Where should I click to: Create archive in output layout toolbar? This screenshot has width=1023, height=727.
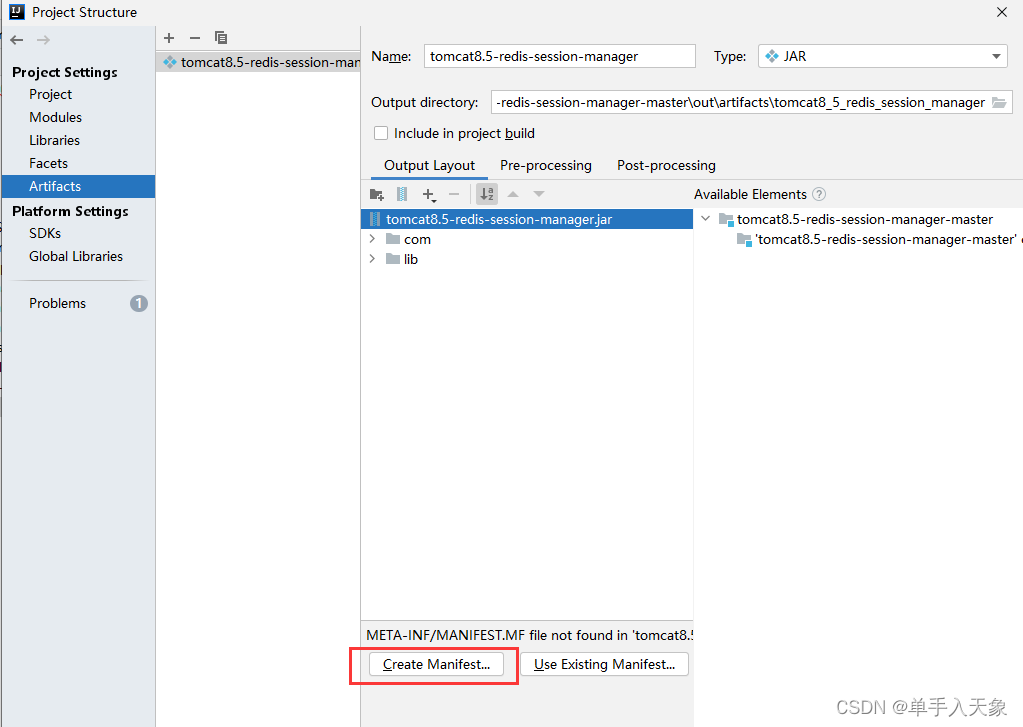point(402,194)
